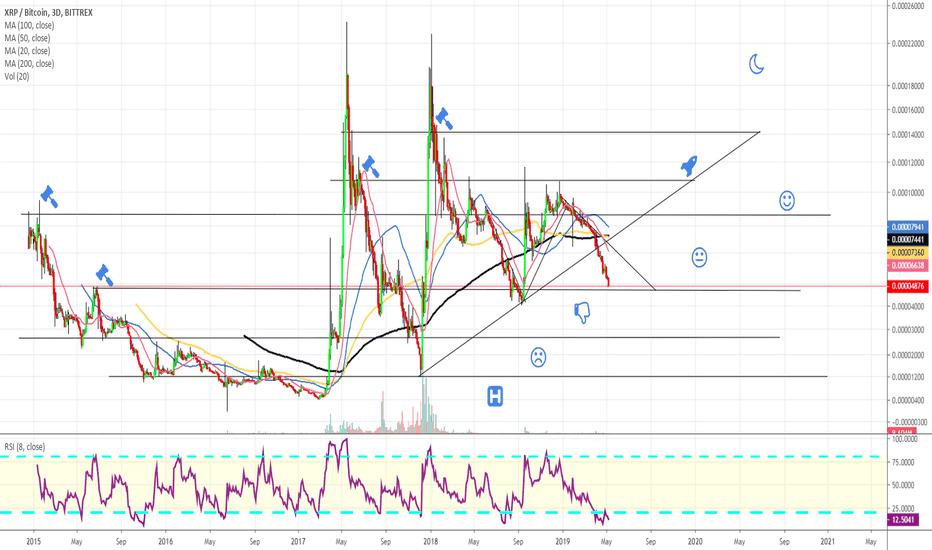Click the pink 0.00006638 price label

coord(907,265)
